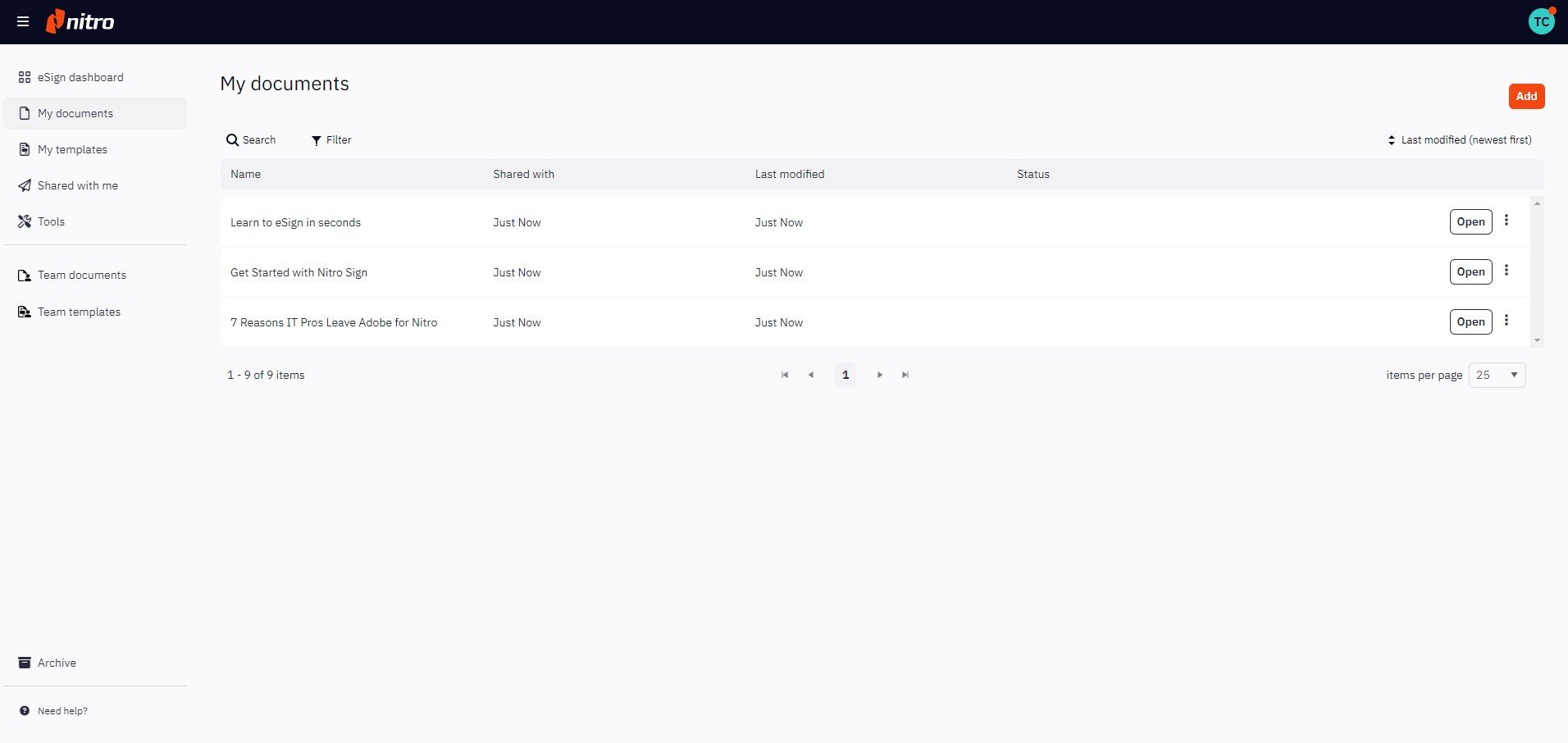Click the orange Add button
1568x743 pixels.
point(1526,96)
